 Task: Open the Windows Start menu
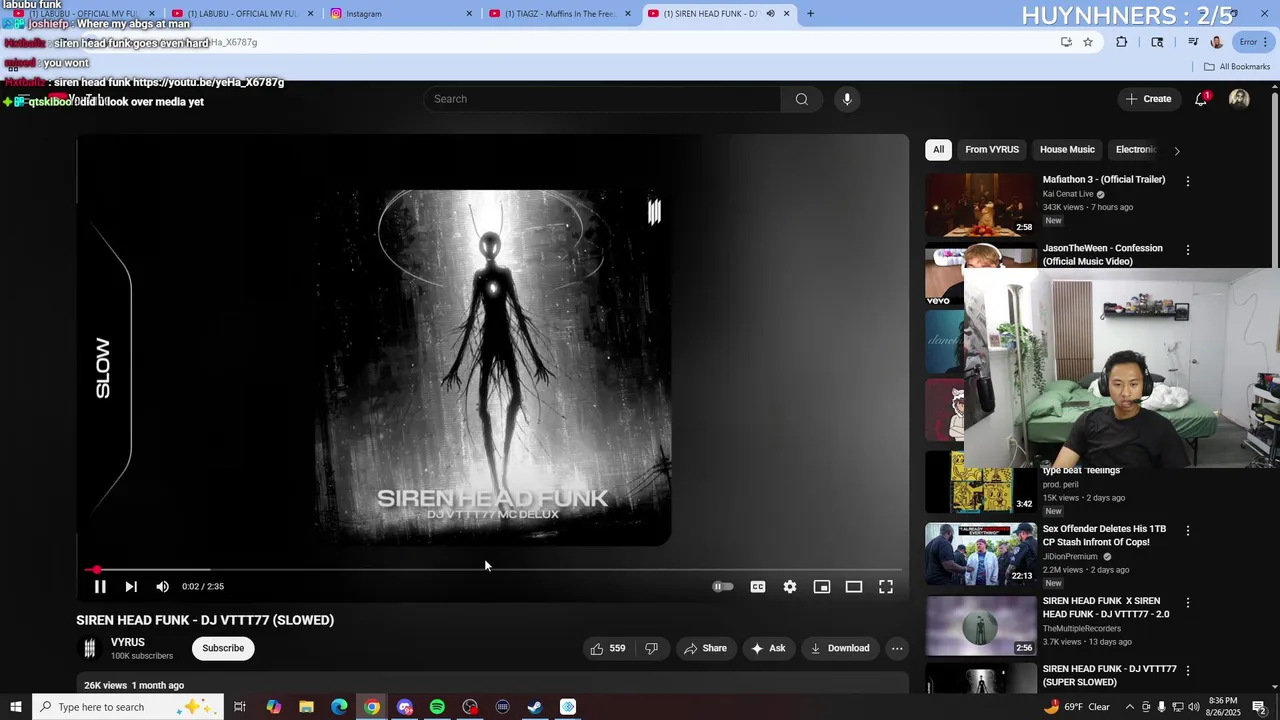pos(15,707)
